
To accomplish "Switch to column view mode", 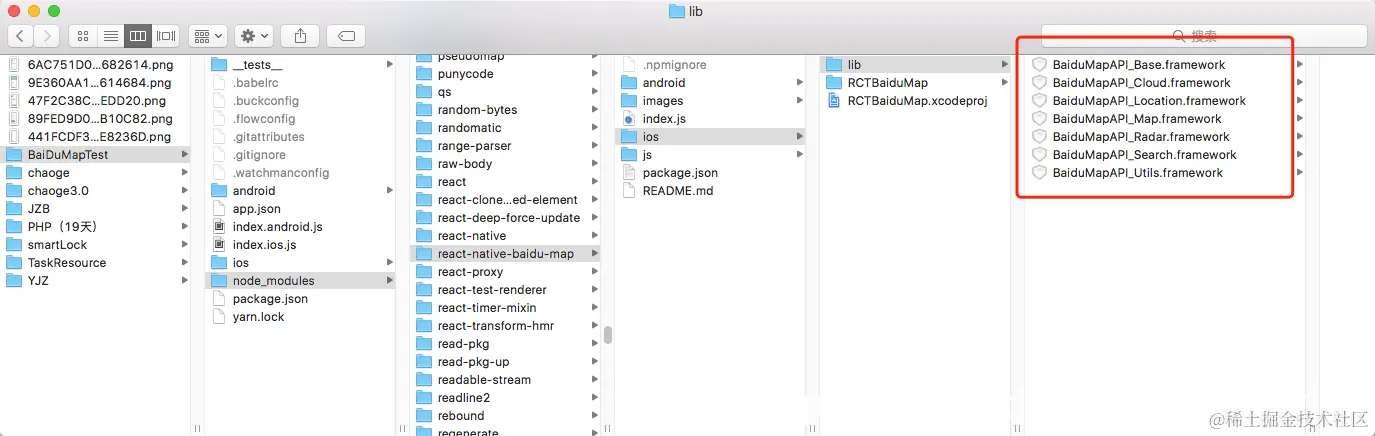I will point(138,36).
